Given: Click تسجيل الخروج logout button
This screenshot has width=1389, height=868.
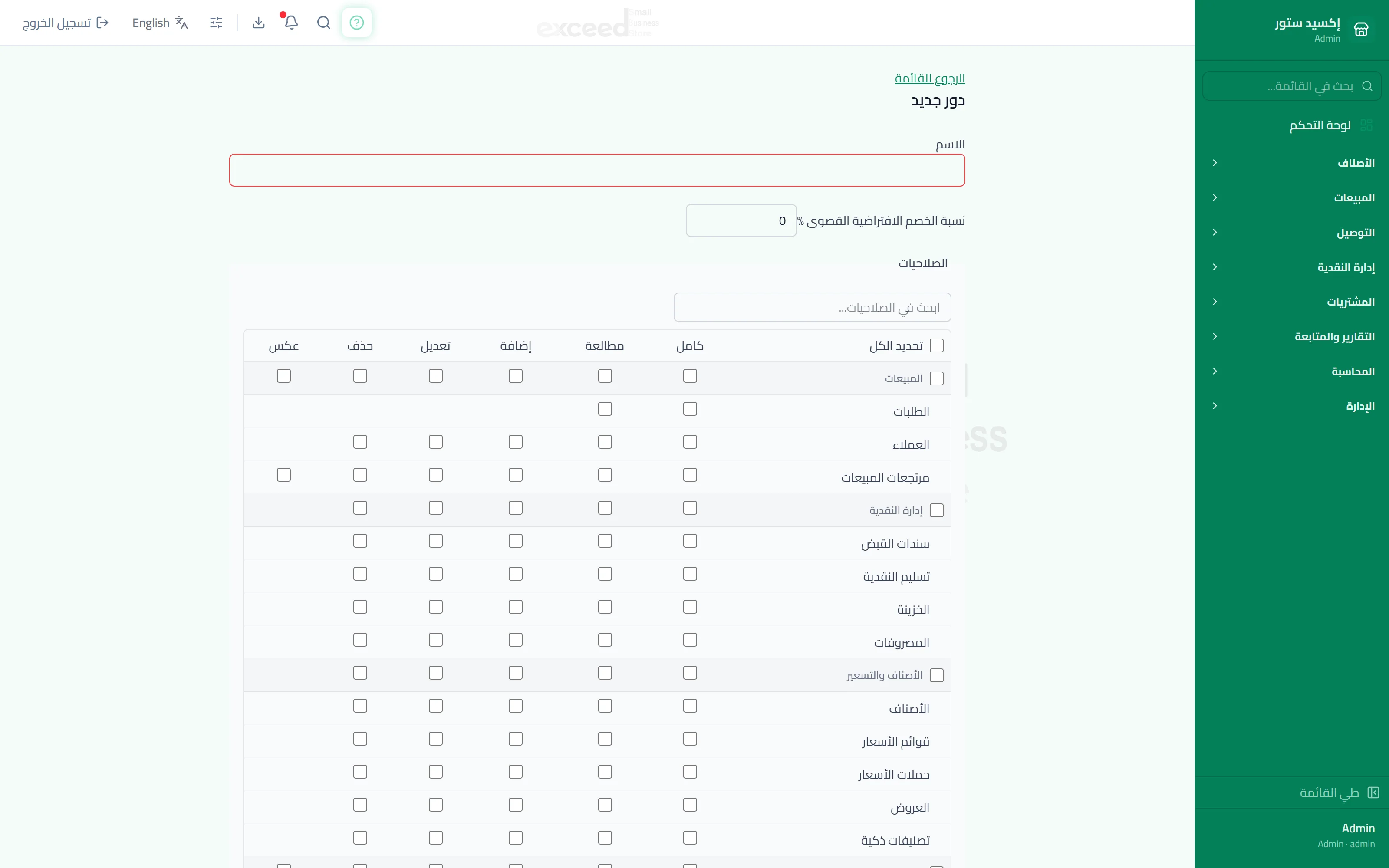Looking at the screenshot, I should pyautogui.click(x=66, y=23).
